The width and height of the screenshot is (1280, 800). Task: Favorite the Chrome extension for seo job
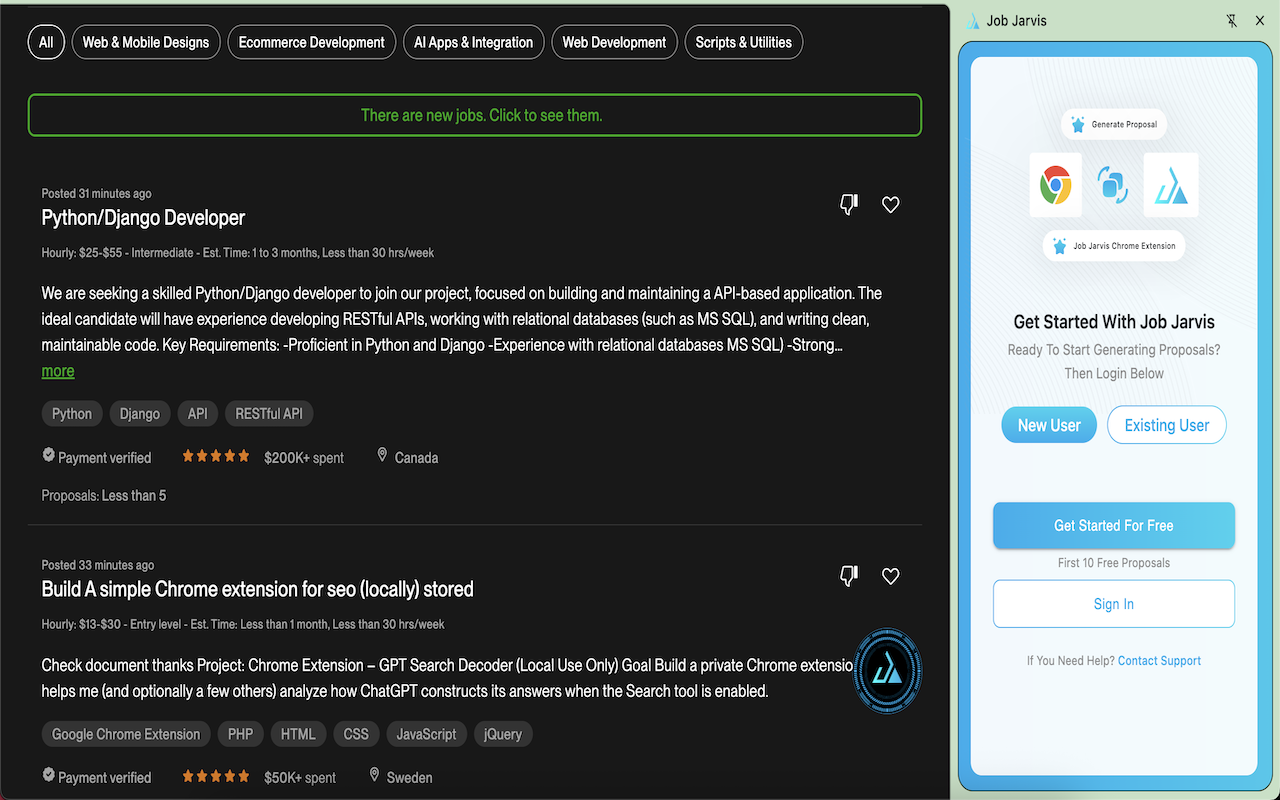click(891, 576)
